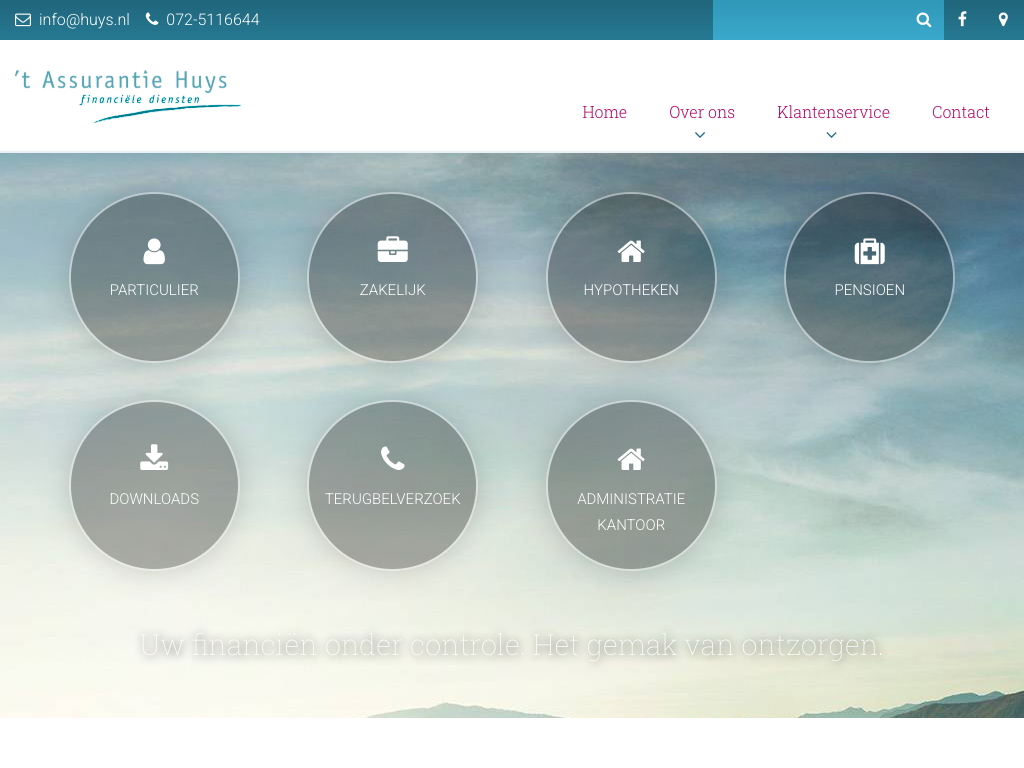Screen dimensions: 1024x768
Task: Click the Downloads tray icon
Action: tap(154, 458)
